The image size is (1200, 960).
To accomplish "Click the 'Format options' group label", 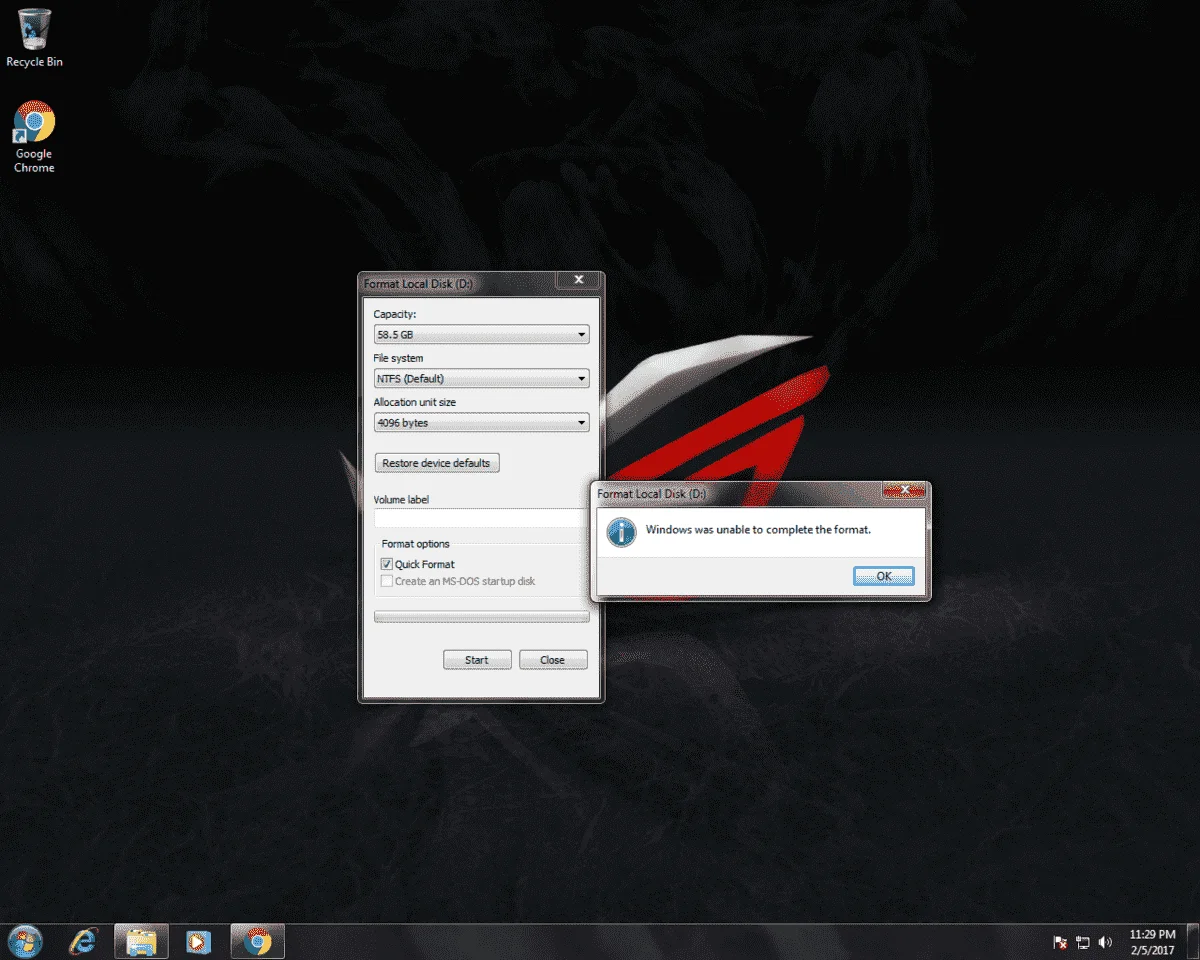I will click(x=416, y=544).
